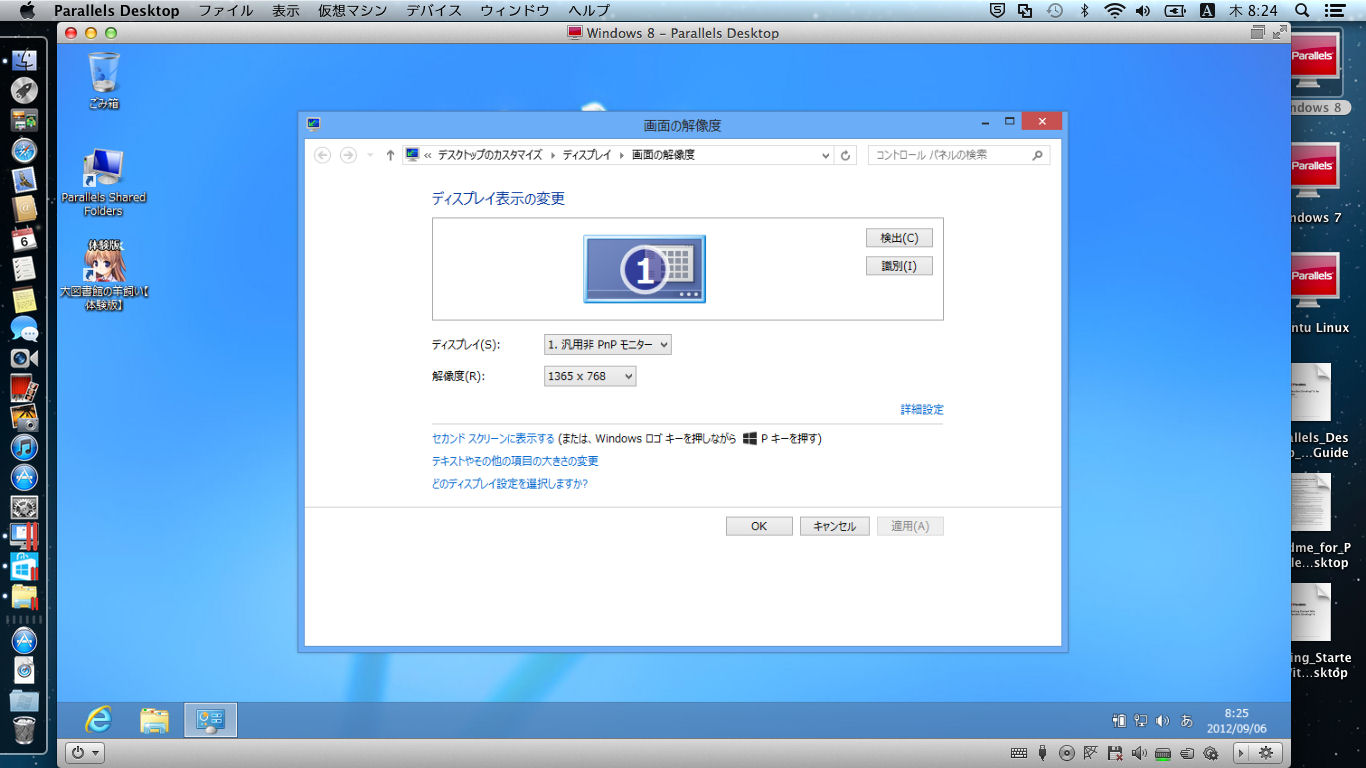This screenshot has height=768, width=1366.
Task: Open the Windows volume tray icon
Action: [x=1163, y=720]
